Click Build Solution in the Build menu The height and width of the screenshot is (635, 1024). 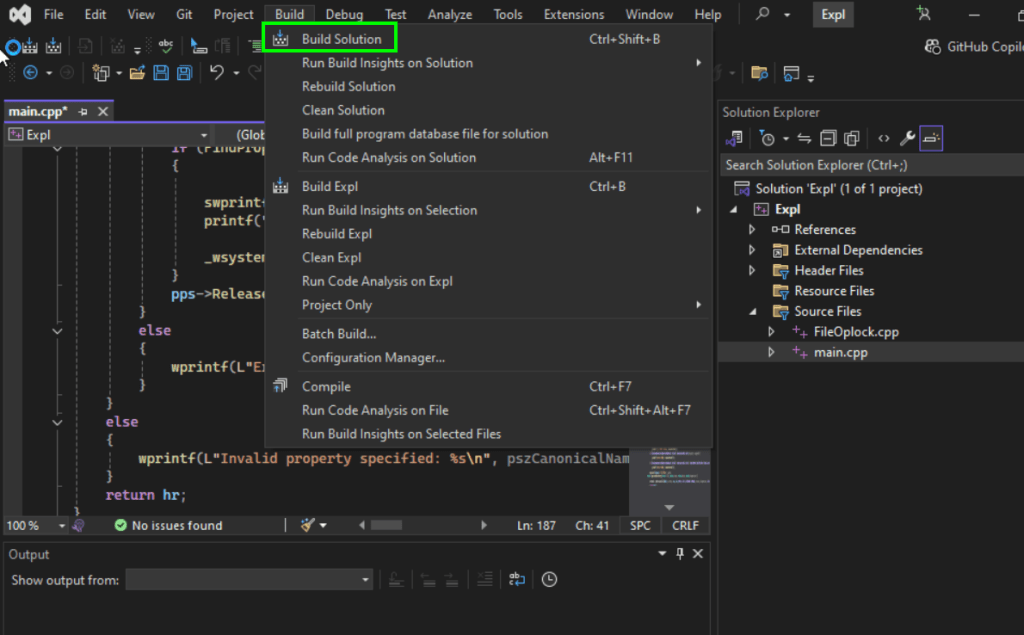[x=341, y=39]
